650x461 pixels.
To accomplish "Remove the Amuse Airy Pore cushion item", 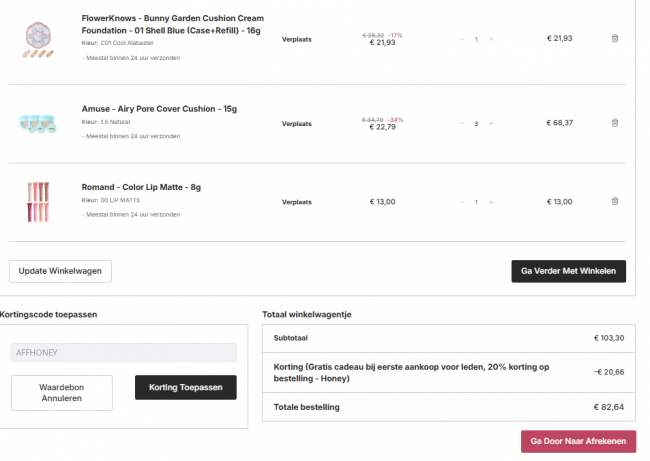I will [x=614, y=123].
